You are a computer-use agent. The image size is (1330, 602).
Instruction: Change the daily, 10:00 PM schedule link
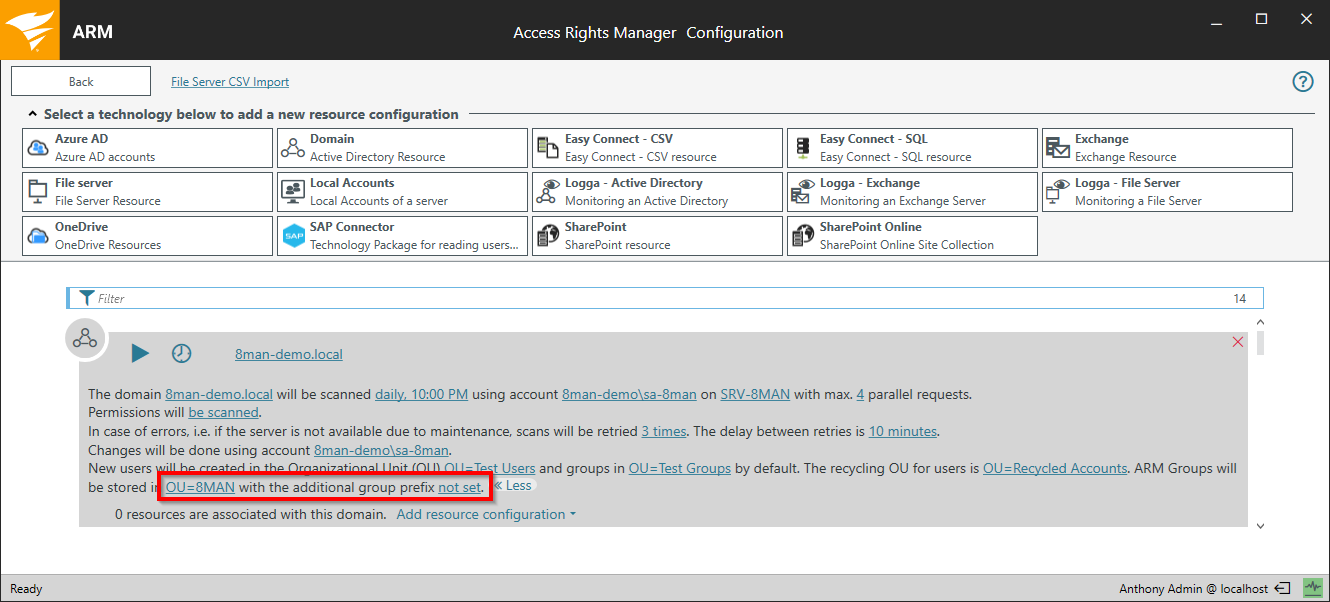coord(421,394)
